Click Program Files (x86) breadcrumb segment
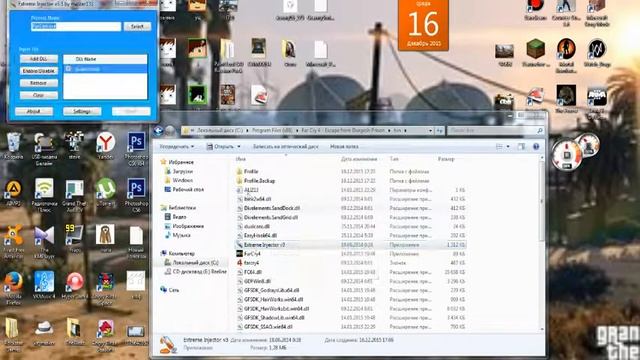Image resolution: width=640 pixels, height=360 pixels. click(272, 131)
